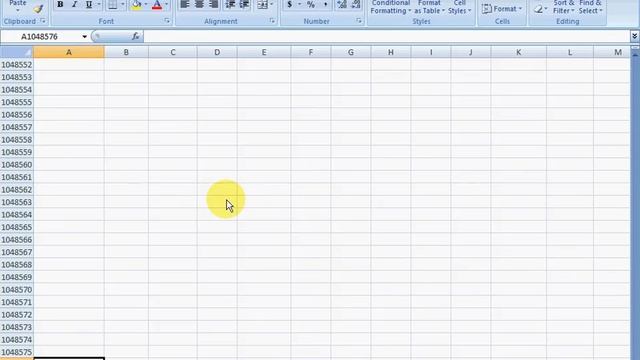This screenshot has height=360, width=640.
Task: Select row 1048552 header
Action: (x=17, y=64)
